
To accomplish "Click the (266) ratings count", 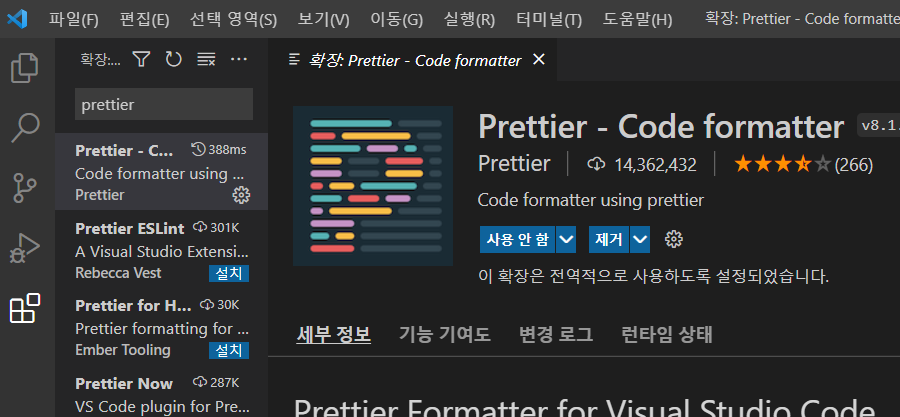I will coord(854,165).
